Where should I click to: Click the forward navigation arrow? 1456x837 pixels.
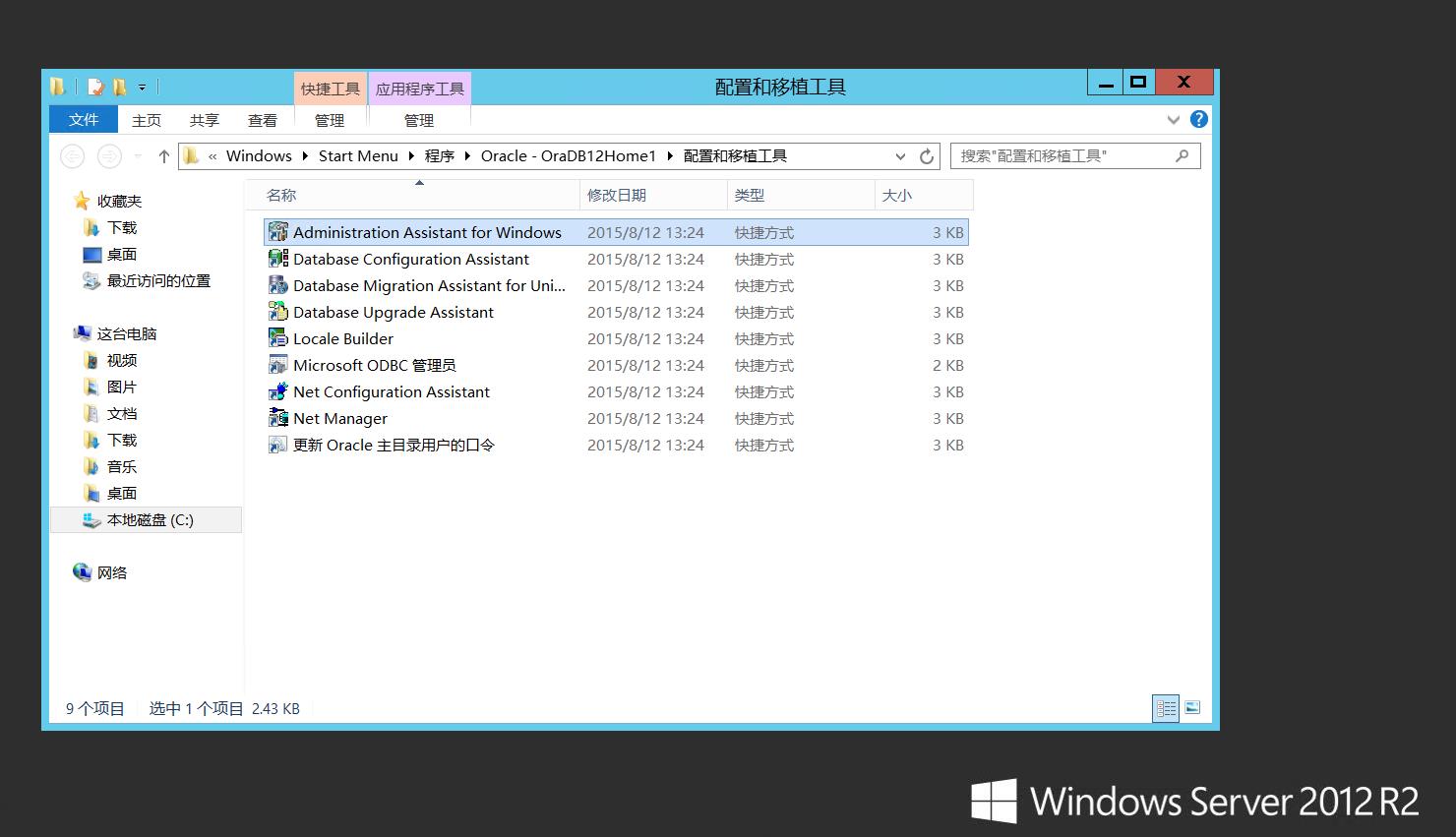click(110, 155)
